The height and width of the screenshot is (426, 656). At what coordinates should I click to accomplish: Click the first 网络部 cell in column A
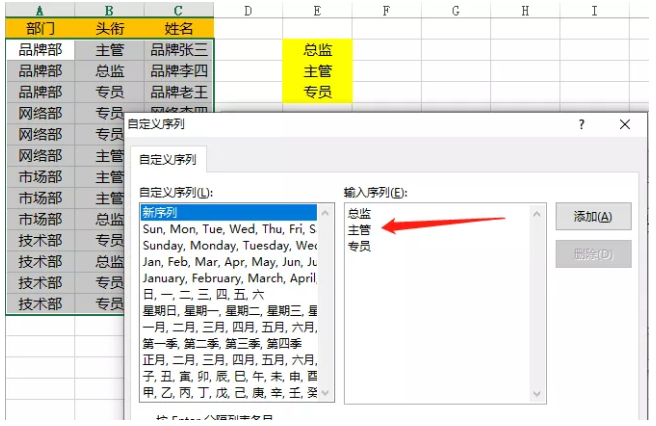(40, 113)
